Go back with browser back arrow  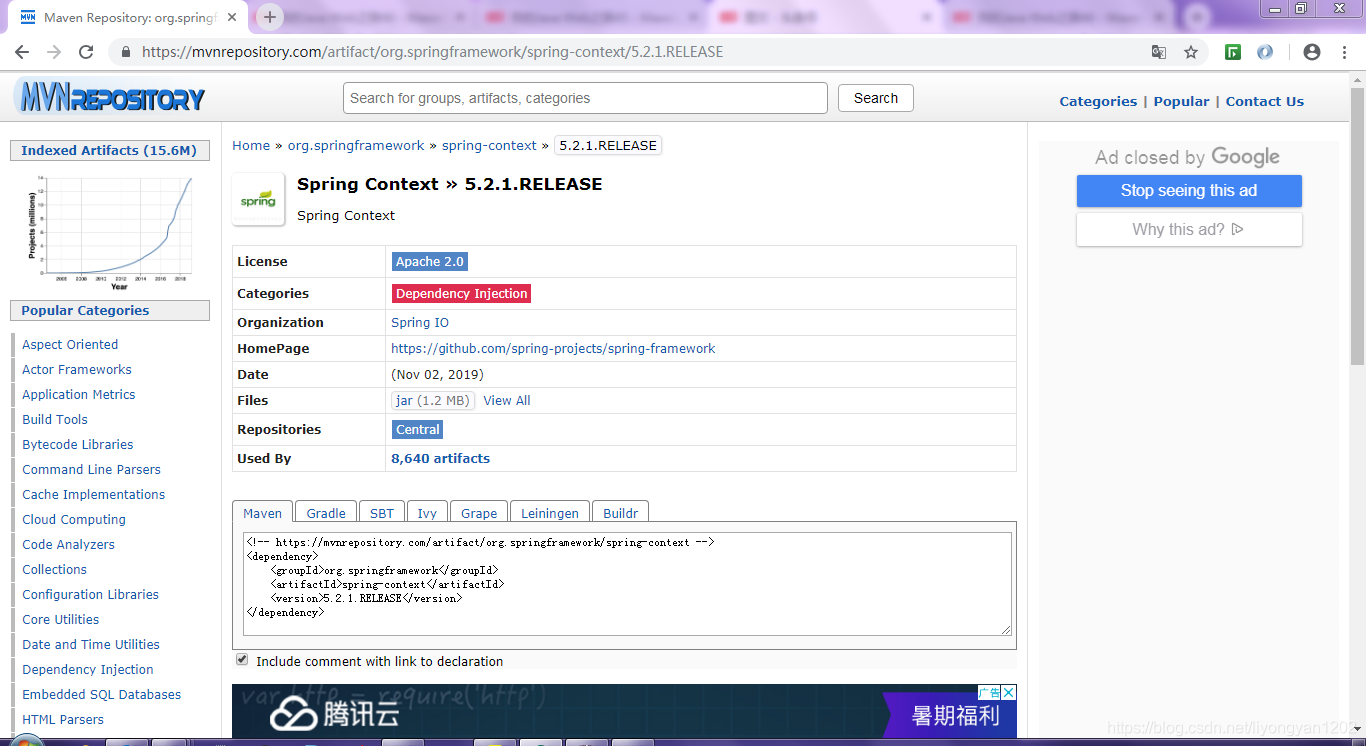point(22,52)
